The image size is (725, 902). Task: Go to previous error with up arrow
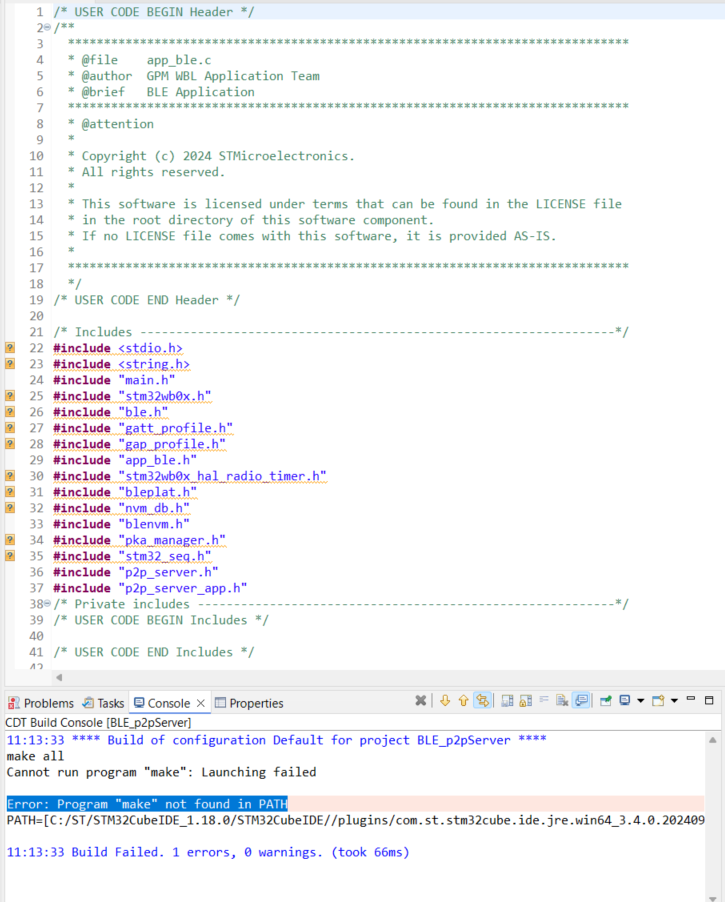click(463, 701)
